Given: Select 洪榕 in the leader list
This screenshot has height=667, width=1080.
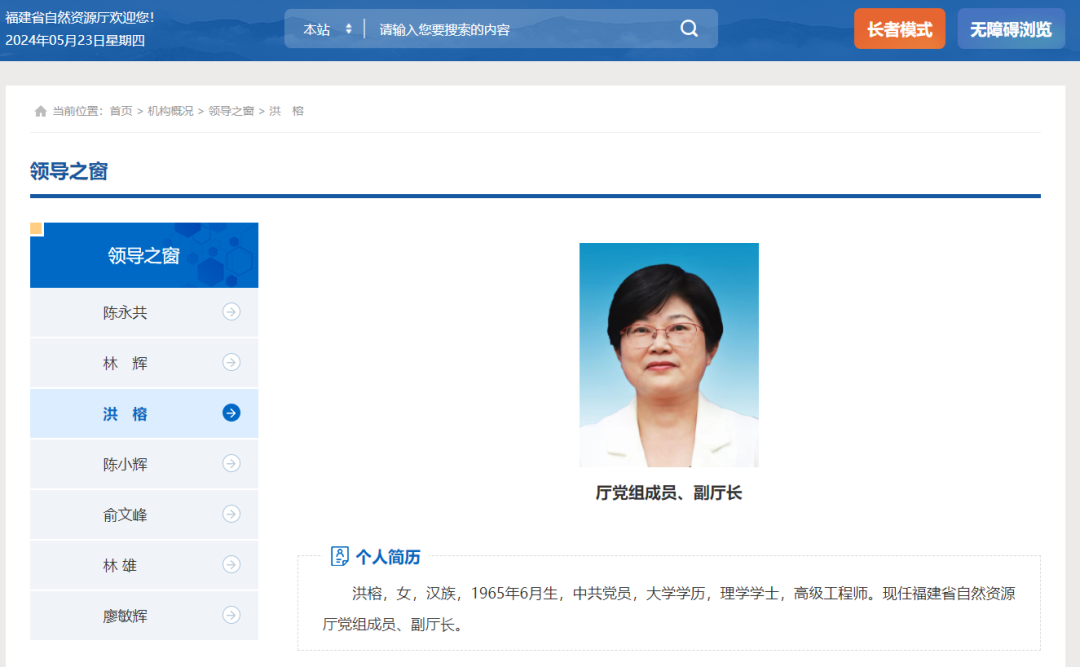Looking at the screenshot, I should [144, 413].
